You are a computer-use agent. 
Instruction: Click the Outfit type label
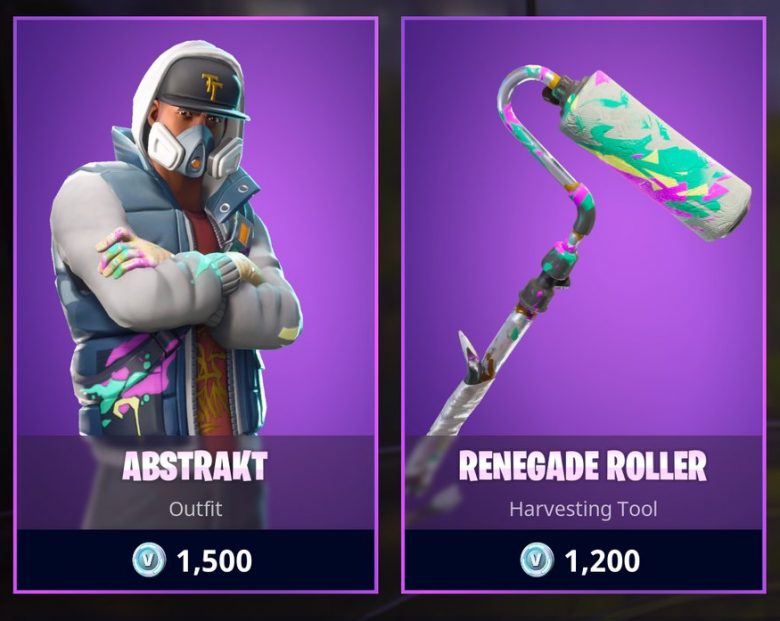195,509
